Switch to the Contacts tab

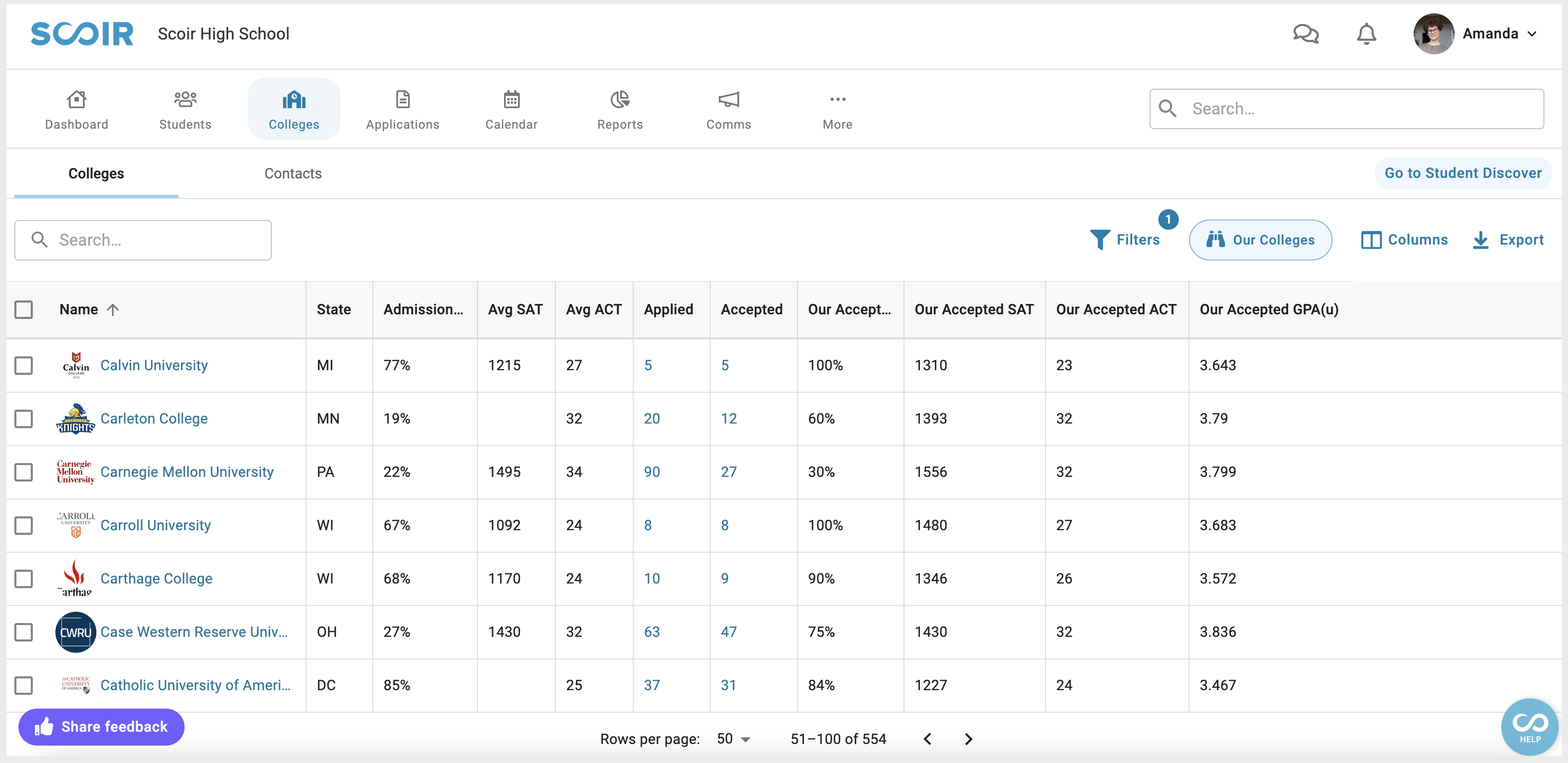pos(293,173)
